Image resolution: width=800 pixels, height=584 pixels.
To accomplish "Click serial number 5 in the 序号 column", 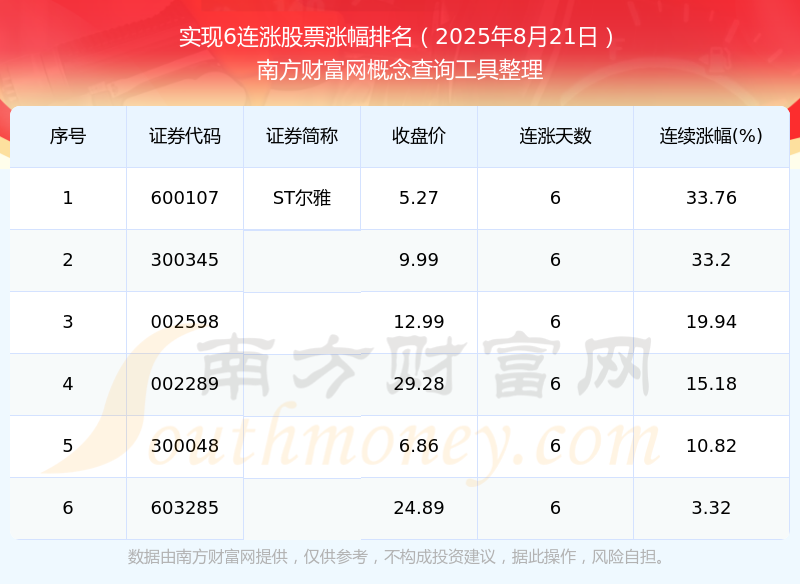I will point(68,446).
